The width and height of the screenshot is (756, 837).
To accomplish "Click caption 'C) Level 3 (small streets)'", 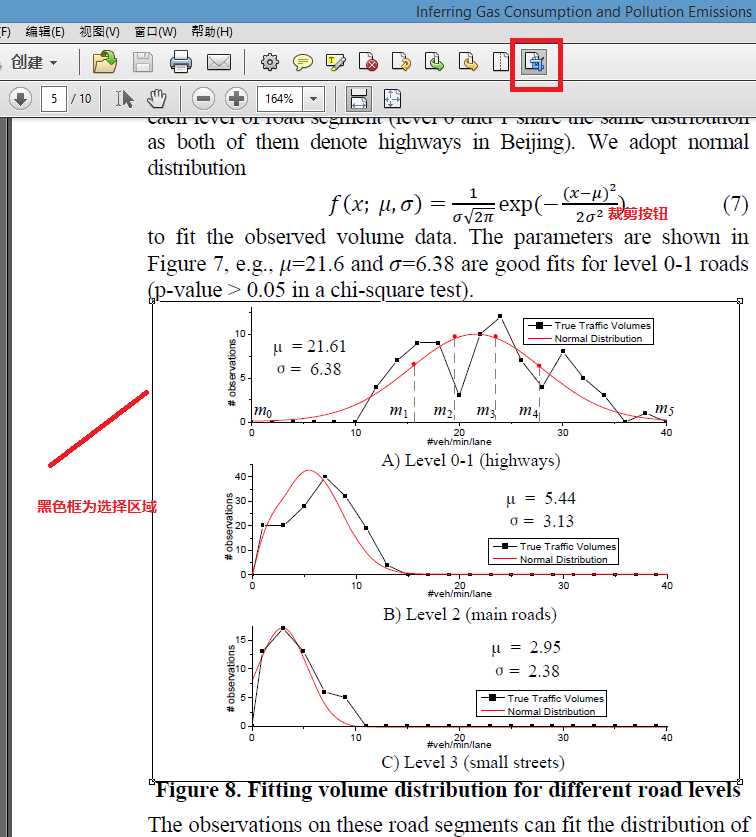I will pos(473,762).
